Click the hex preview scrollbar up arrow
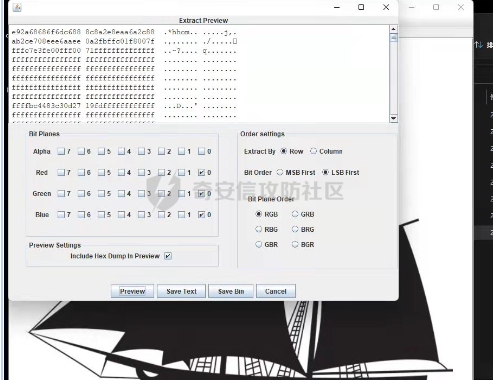 [x=393, y=29]
